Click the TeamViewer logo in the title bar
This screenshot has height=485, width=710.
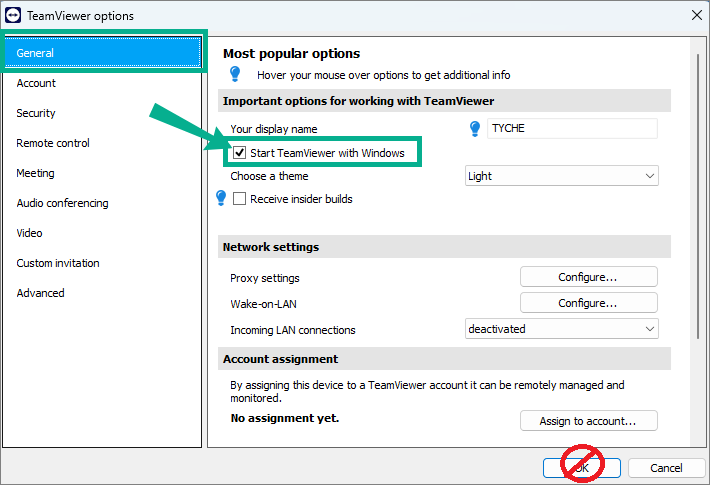coord(13,16)
